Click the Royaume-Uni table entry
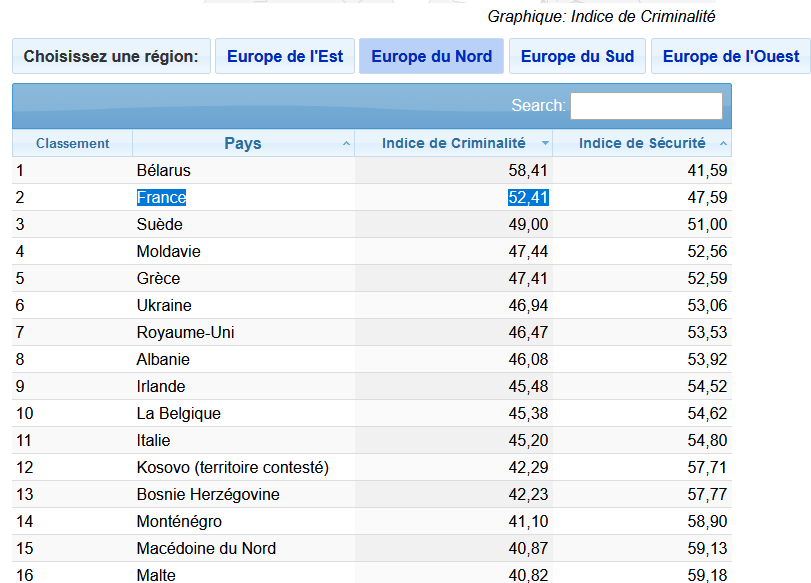 (x=185, y=333)
